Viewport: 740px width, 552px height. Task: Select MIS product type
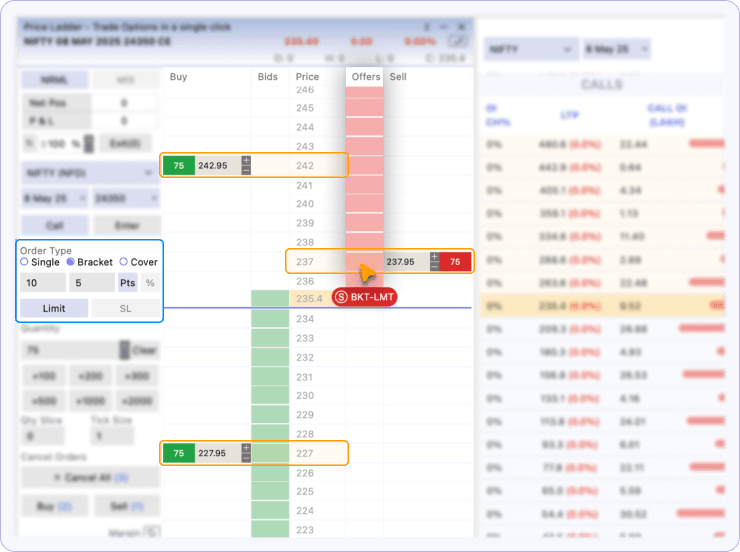[x=126, y=80]
